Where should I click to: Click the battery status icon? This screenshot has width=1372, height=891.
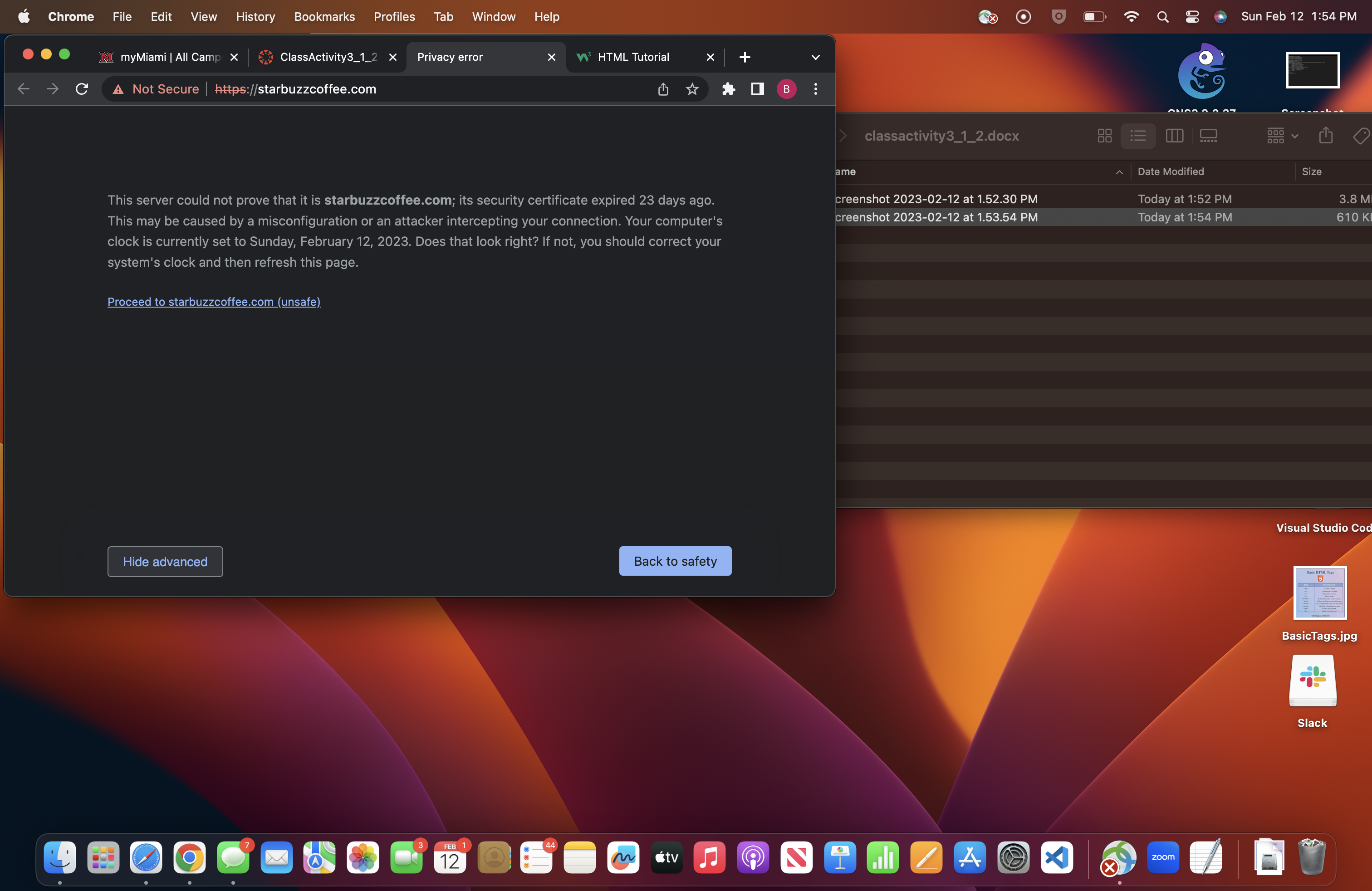1094,17
